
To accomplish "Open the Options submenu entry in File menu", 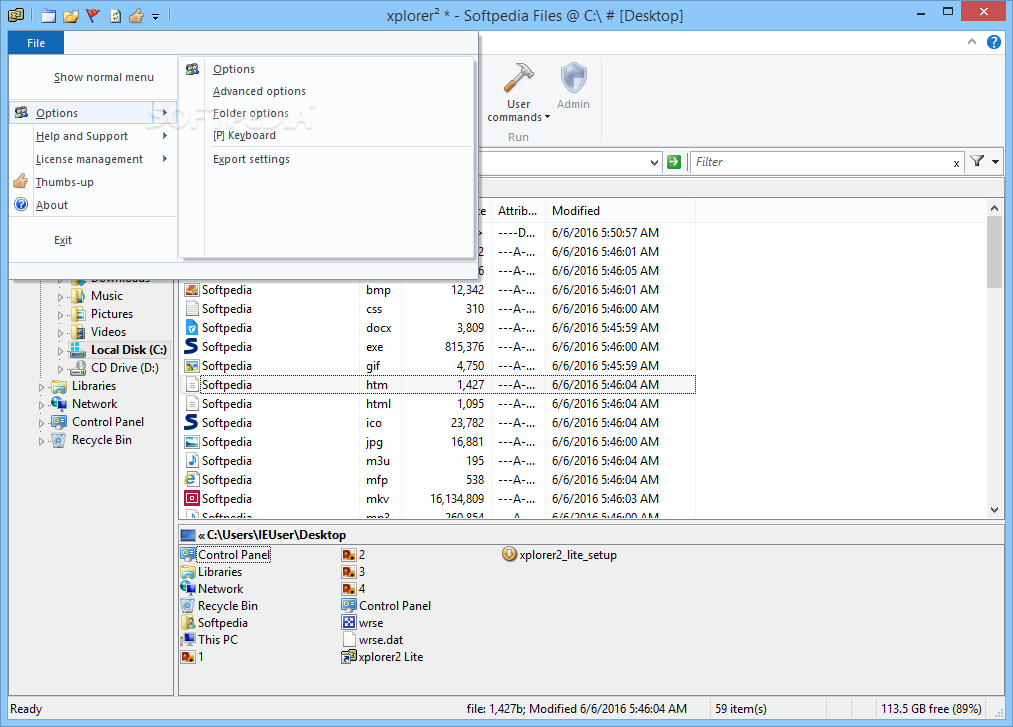I will [x=94, y=113].
